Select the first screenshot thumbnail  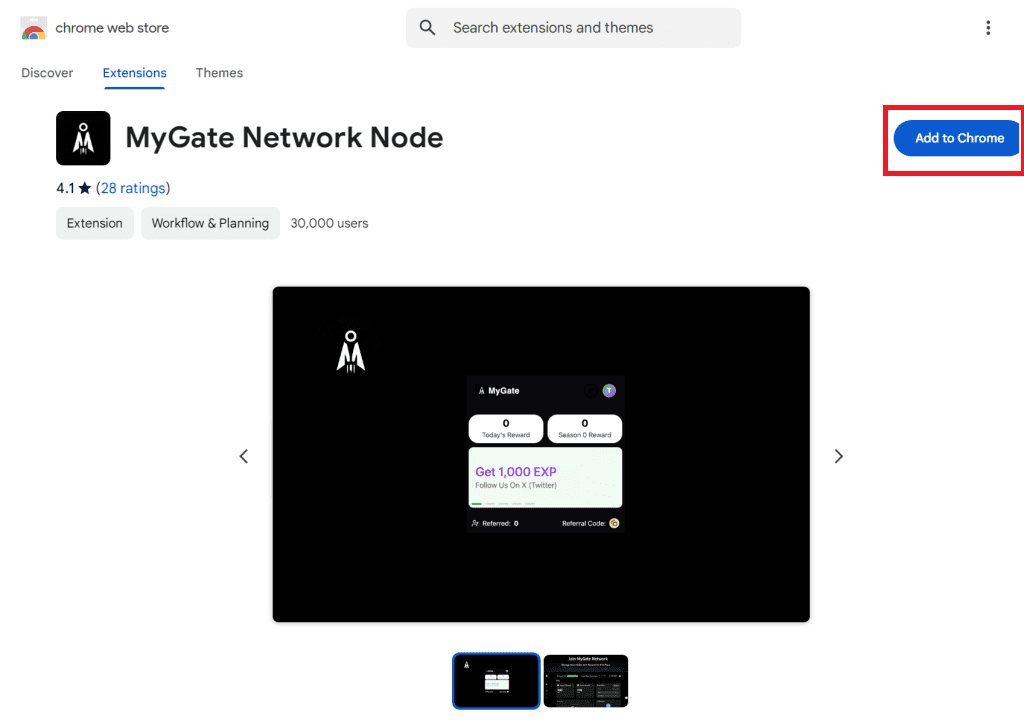[496, 681]
